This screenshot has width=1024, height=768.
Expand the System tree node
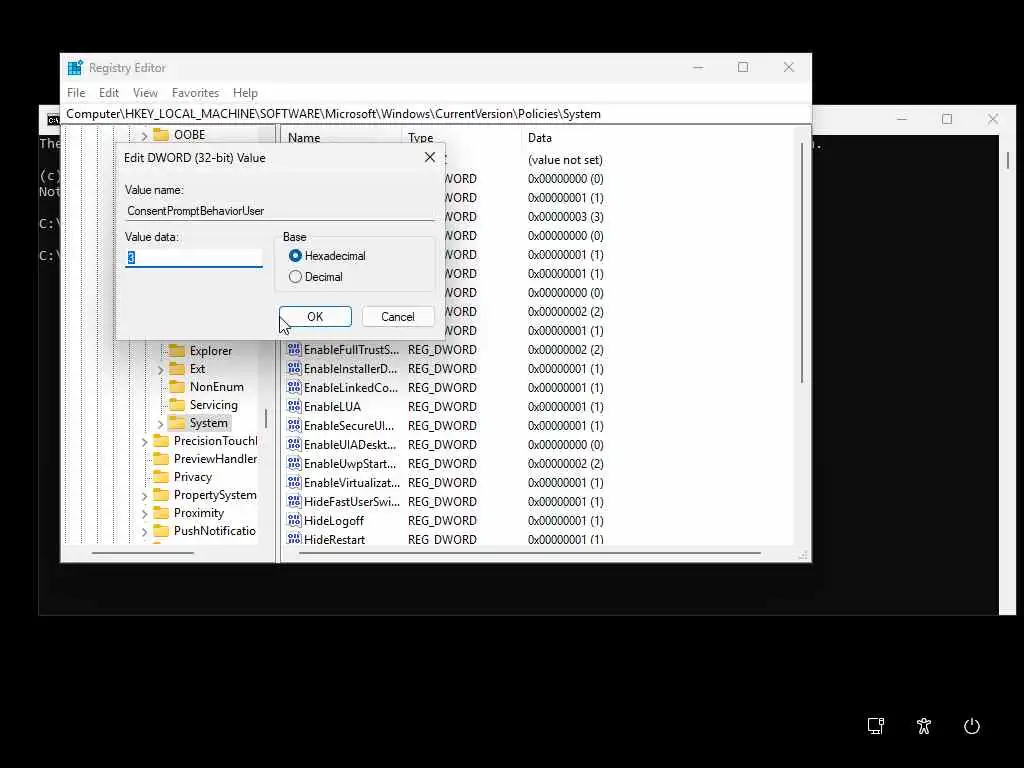(x=161, y=424)
